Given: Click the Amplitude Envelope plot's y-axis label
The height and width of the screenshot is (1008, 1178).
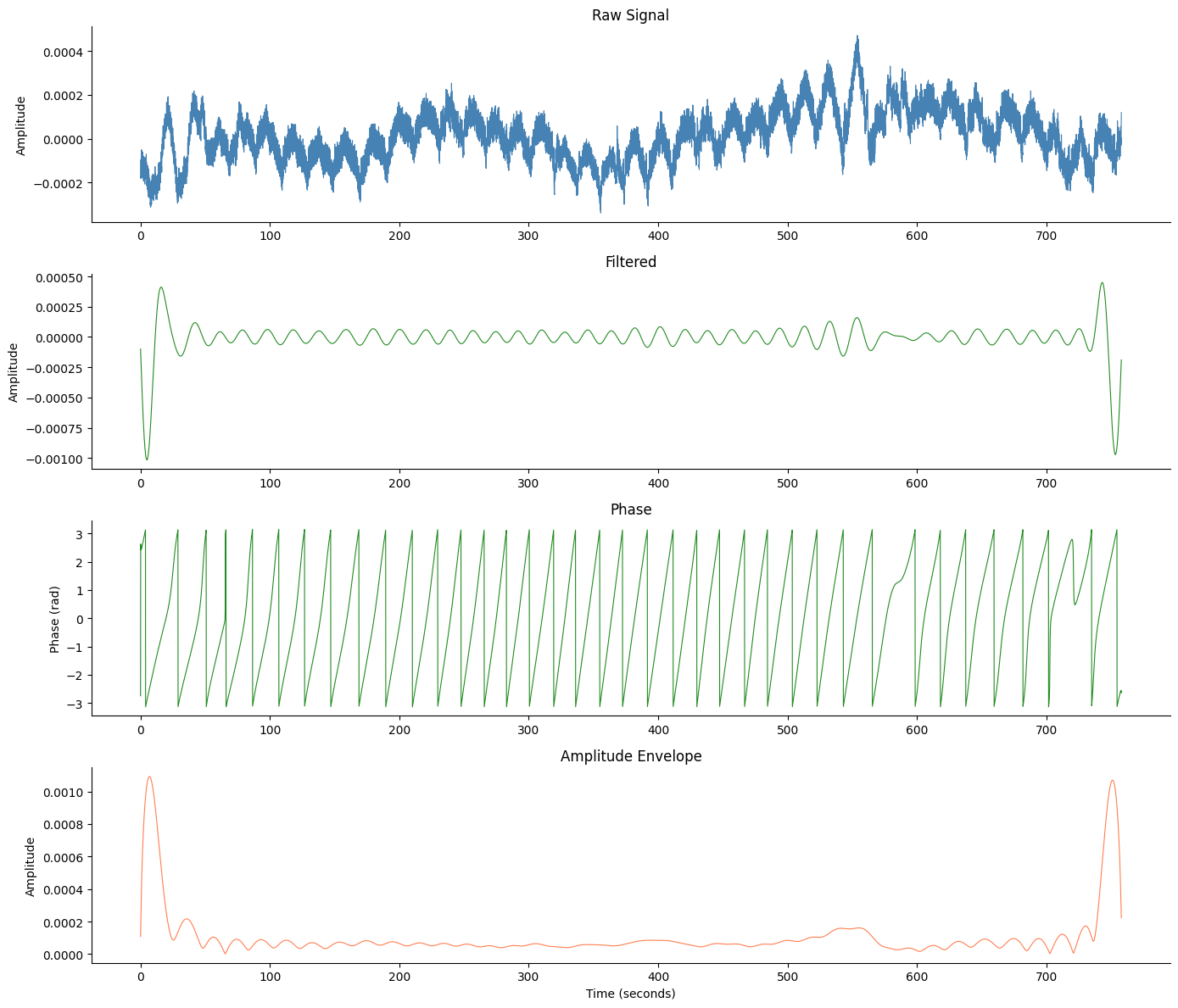Looking at the screenshot, I should click(x=31, y=866).
